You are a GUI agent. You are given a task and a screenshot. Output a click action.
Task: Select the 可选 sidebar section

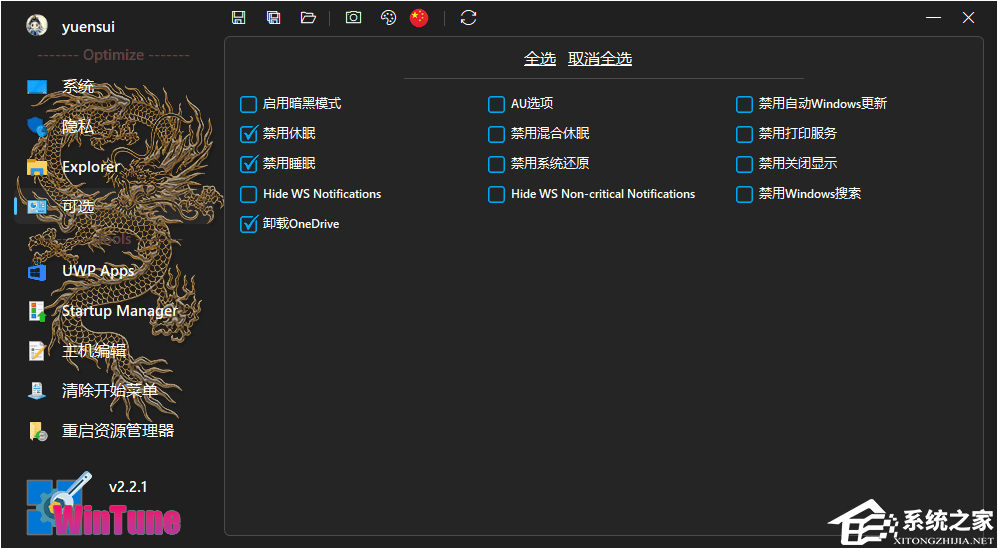115,206
